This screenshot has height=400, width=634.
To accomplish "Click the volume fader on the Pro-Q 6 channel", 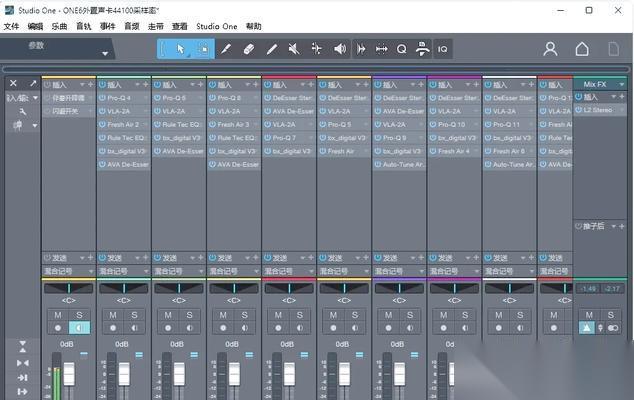I will pyautogui.click(x=179, y=374).
